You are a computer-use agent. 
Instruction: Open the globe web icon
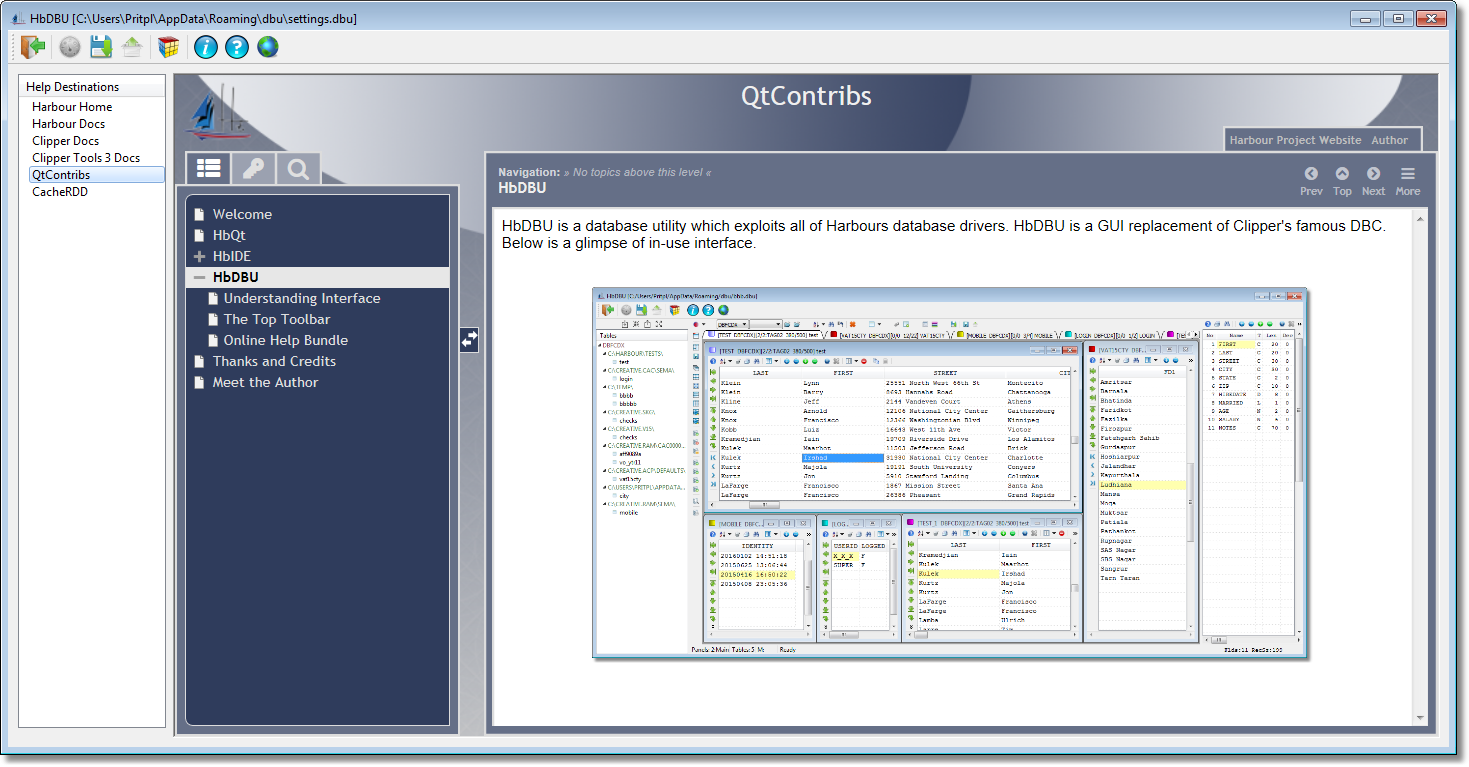tap(268, 46)
